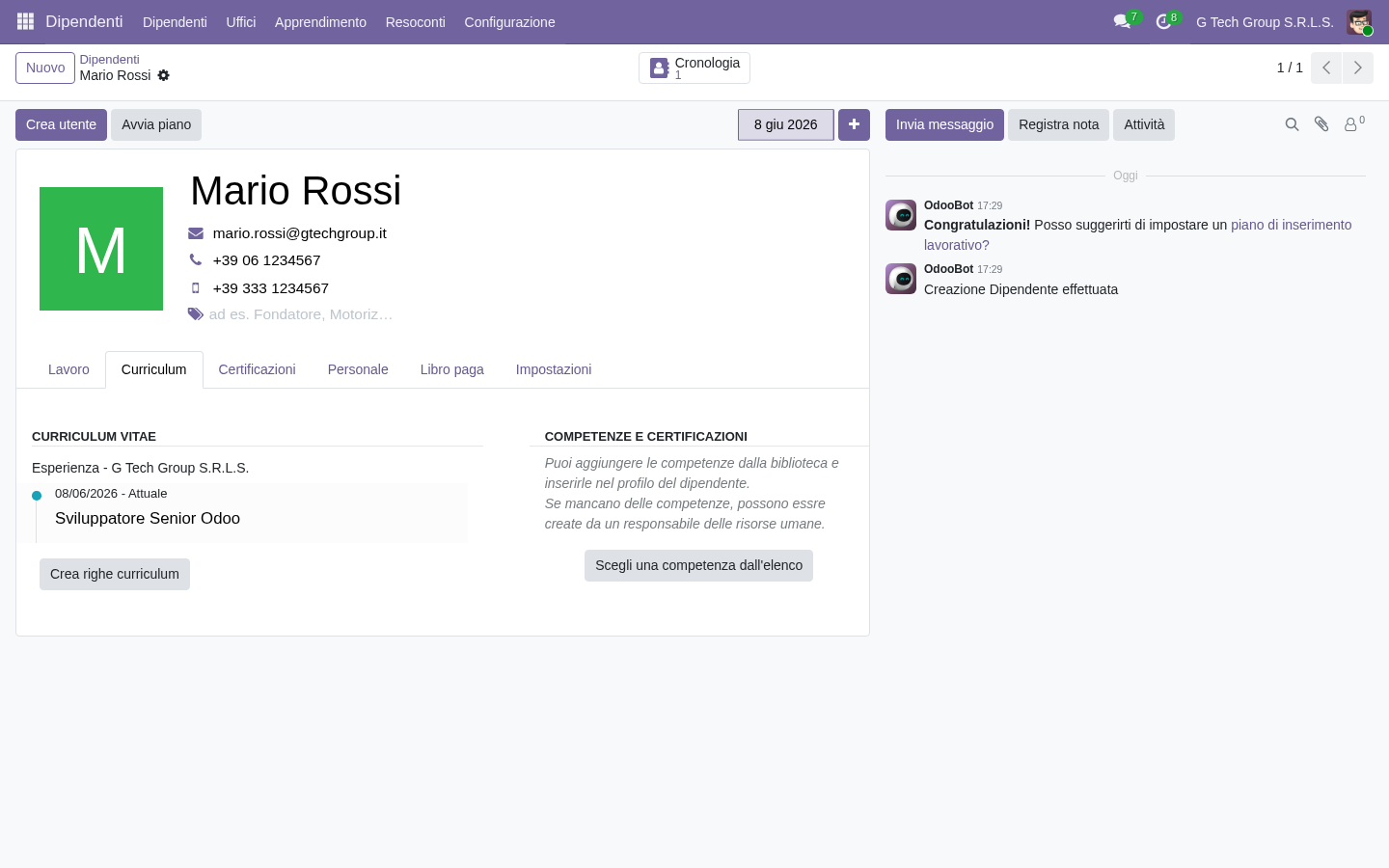Screen dimensions: 1389x868
Task: Edit the +39 06 1234567 phone field
Action: [x=267, y=260]
